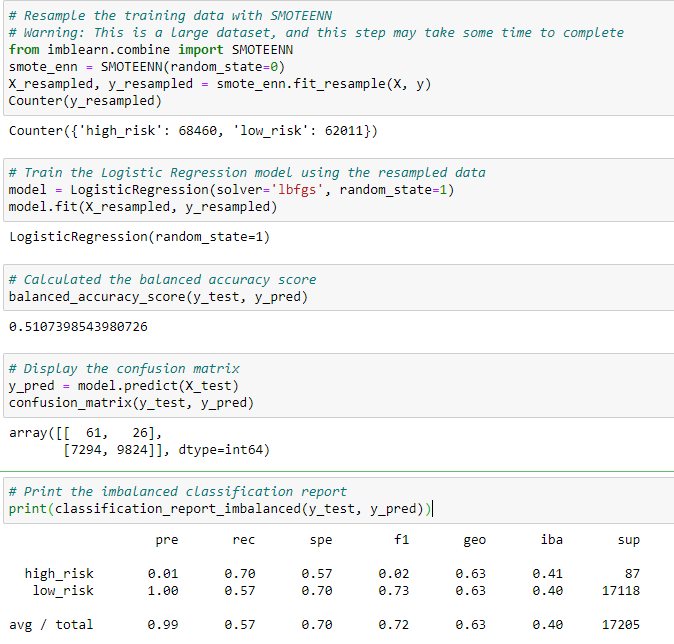
Task: Click the low_risk f1 value 0.73
Action: tap(394, 591)
